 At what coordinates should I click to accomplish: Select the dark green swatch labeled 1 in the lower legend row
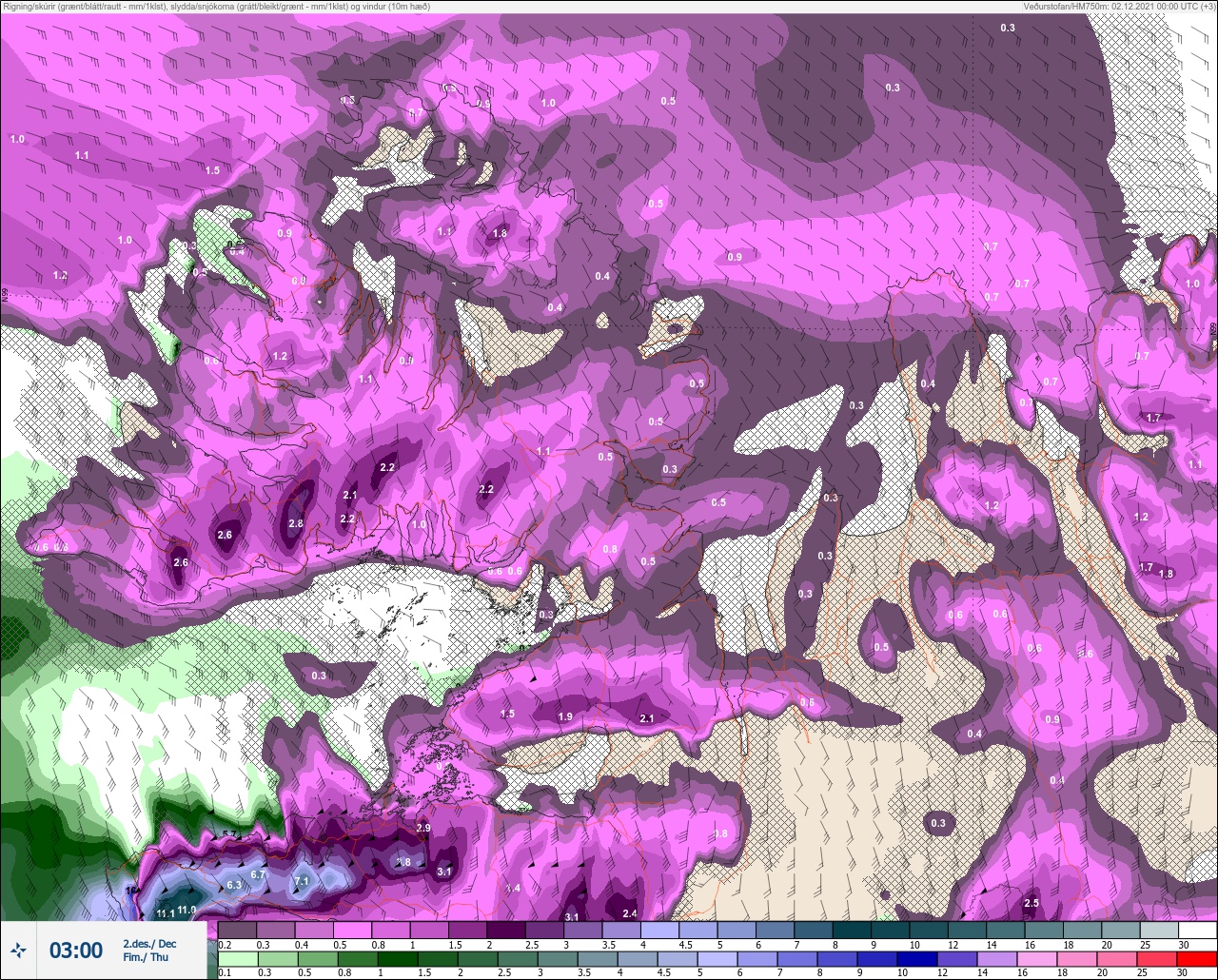pyautogui.click(x=398, y=959)
